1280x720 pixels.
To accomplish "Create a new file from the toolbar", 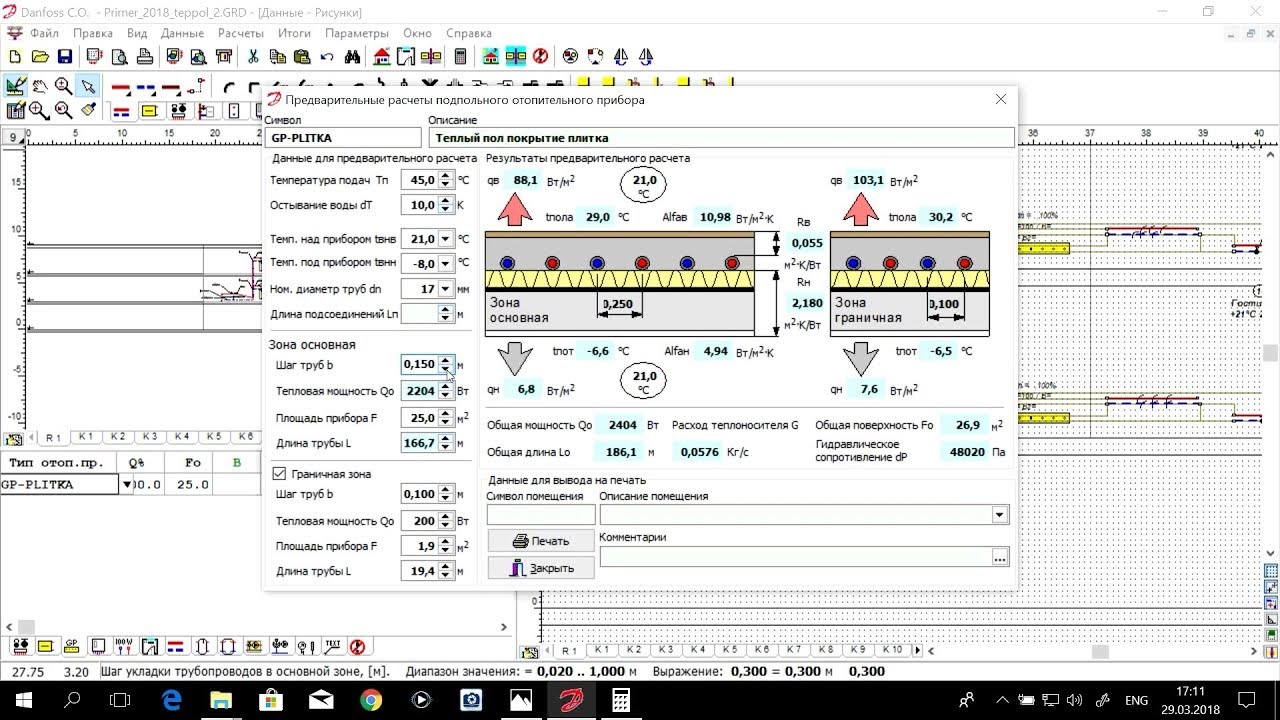I will [x=15, y=57].
